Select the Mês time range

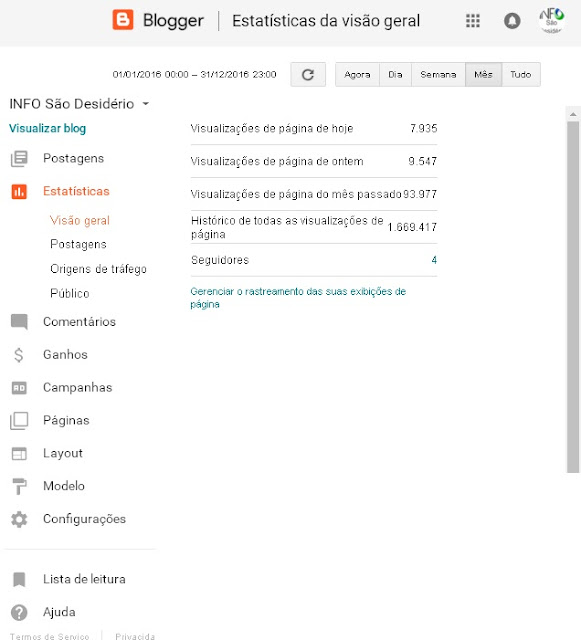point(483,74)
